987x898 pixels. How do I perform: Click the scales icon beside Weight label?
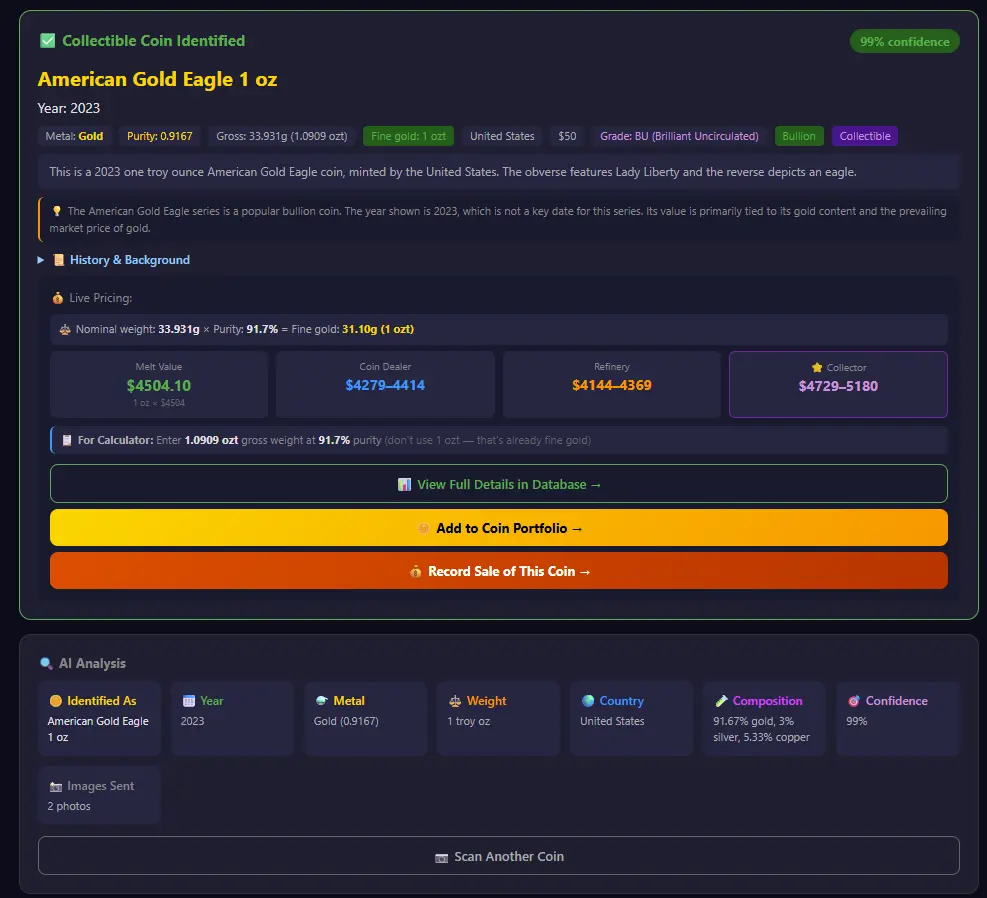tap(455, 701)
